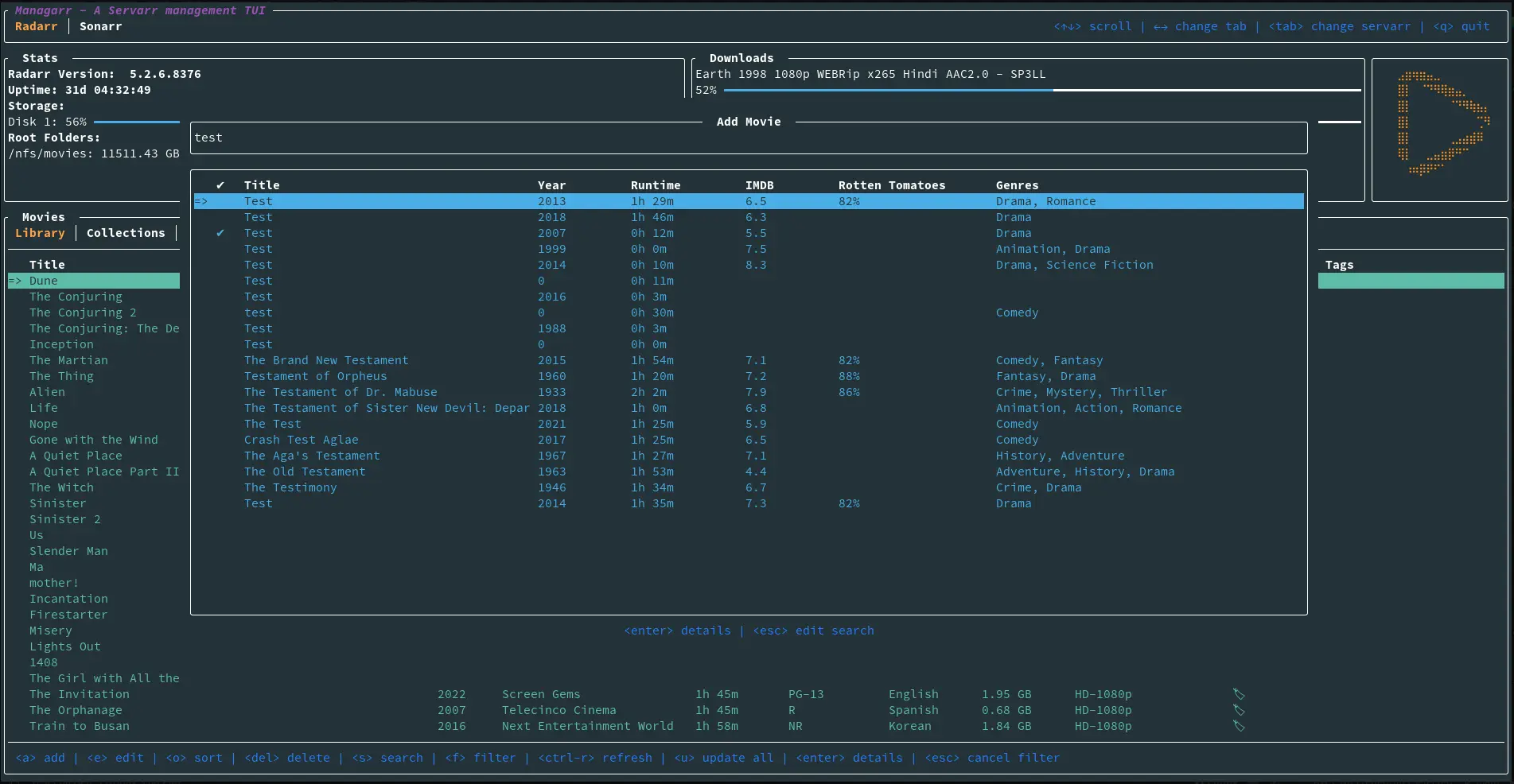
Task: Click the update all shortcut
Action: [x=723, y=758]
